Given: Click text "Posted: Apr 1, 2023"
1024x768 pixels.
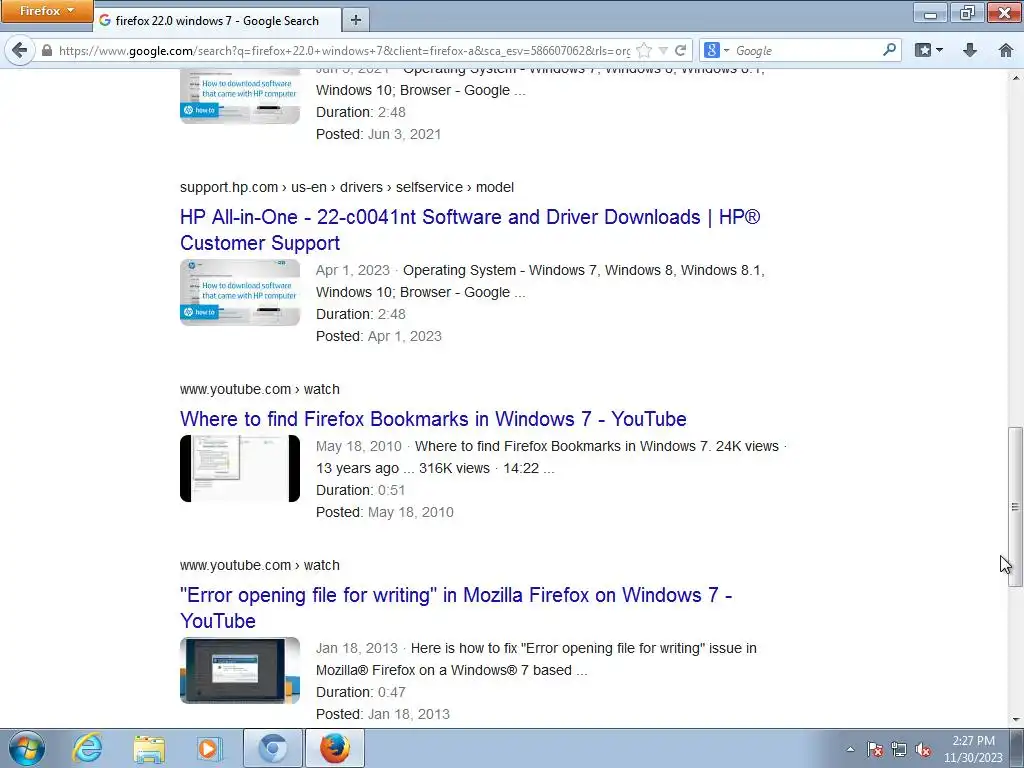Looking at the screenshot, I should point(379,336).
